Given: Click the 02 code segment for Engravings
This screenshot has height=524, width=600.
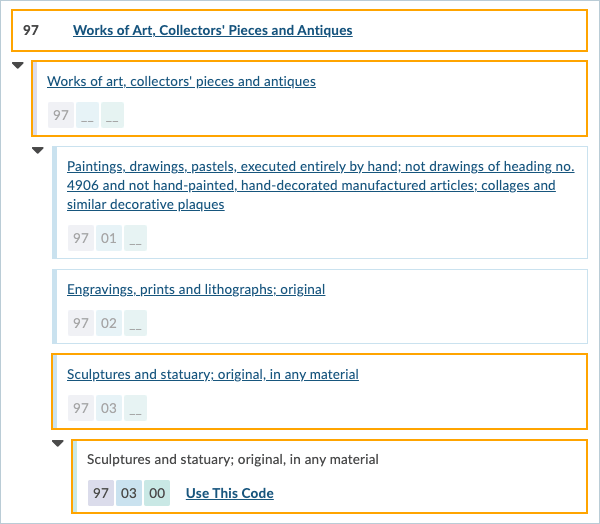Looking at the screenshot, I should point(109,323).
